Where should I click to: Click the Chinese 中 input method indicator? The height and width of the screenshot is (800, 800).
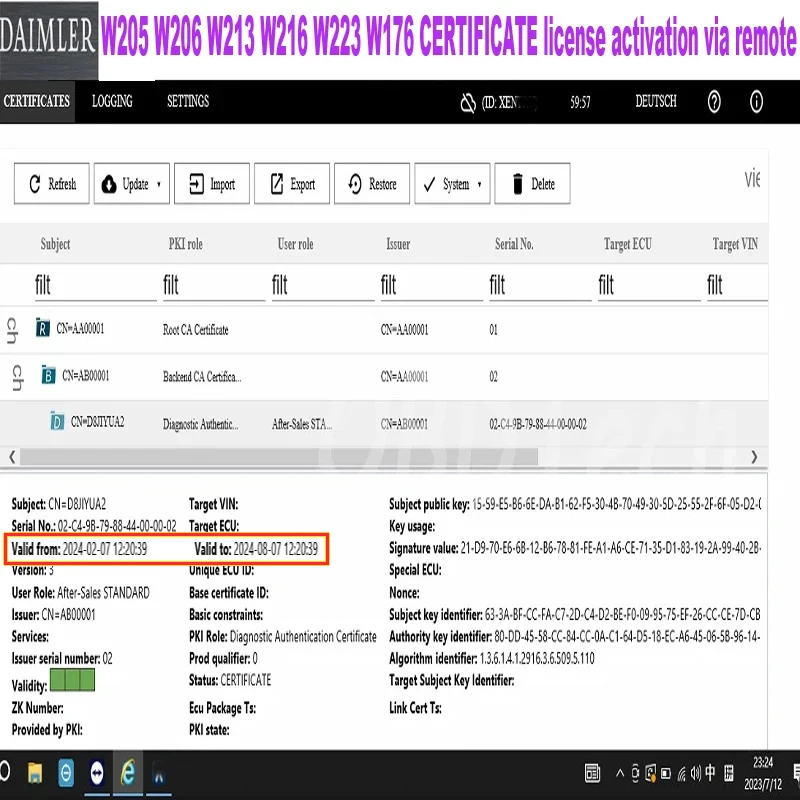point(710,773)
